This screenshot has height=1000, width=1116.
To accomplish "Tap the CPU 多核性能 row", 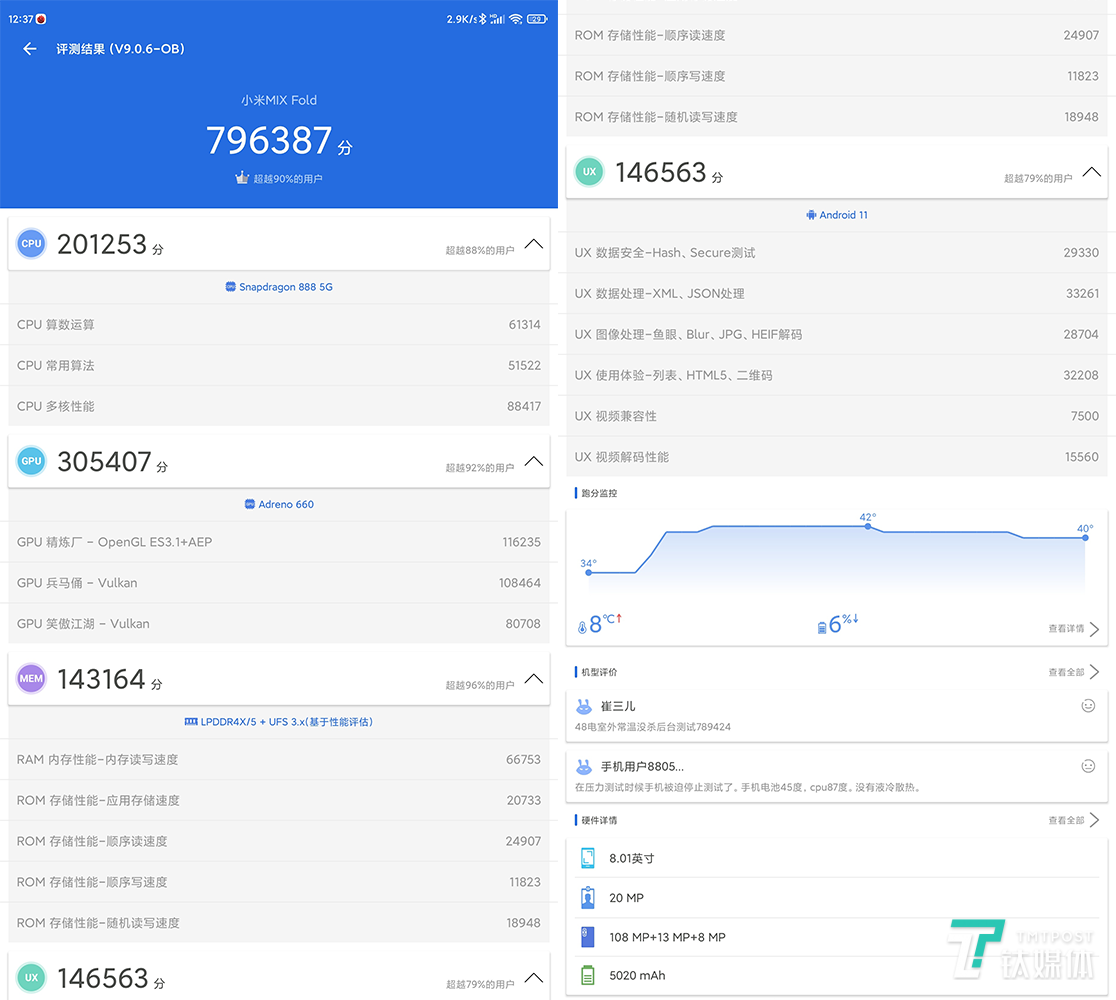I will [x=279, y=406].
